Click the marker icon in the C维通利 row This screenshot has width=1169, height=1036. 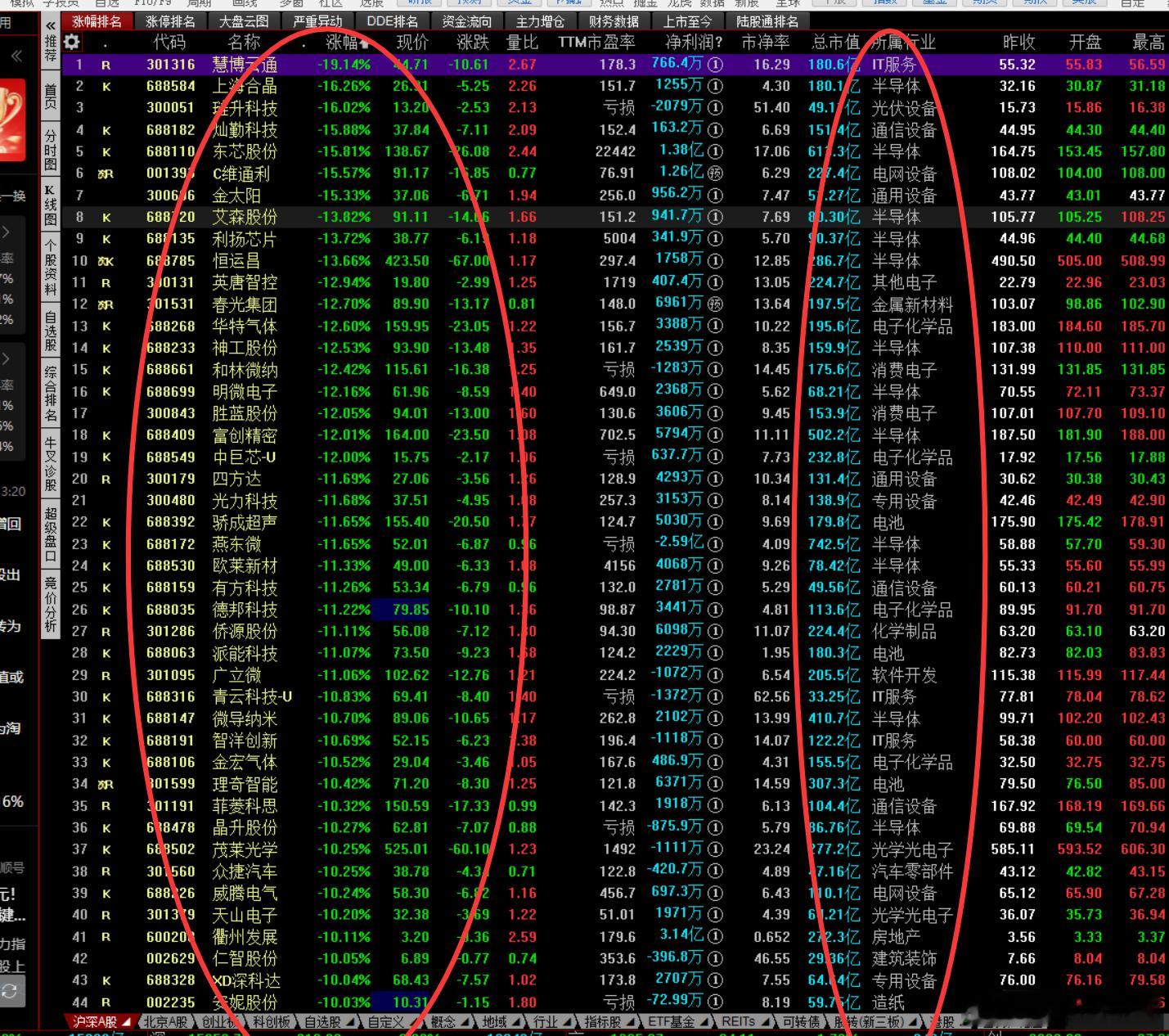tap(106, 173)
